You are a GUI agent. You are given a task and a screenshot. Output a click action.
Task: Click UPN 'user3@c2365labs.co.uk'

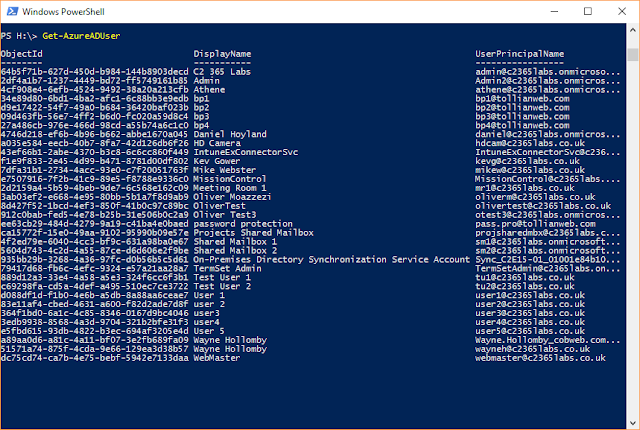[x=530, y=313]
